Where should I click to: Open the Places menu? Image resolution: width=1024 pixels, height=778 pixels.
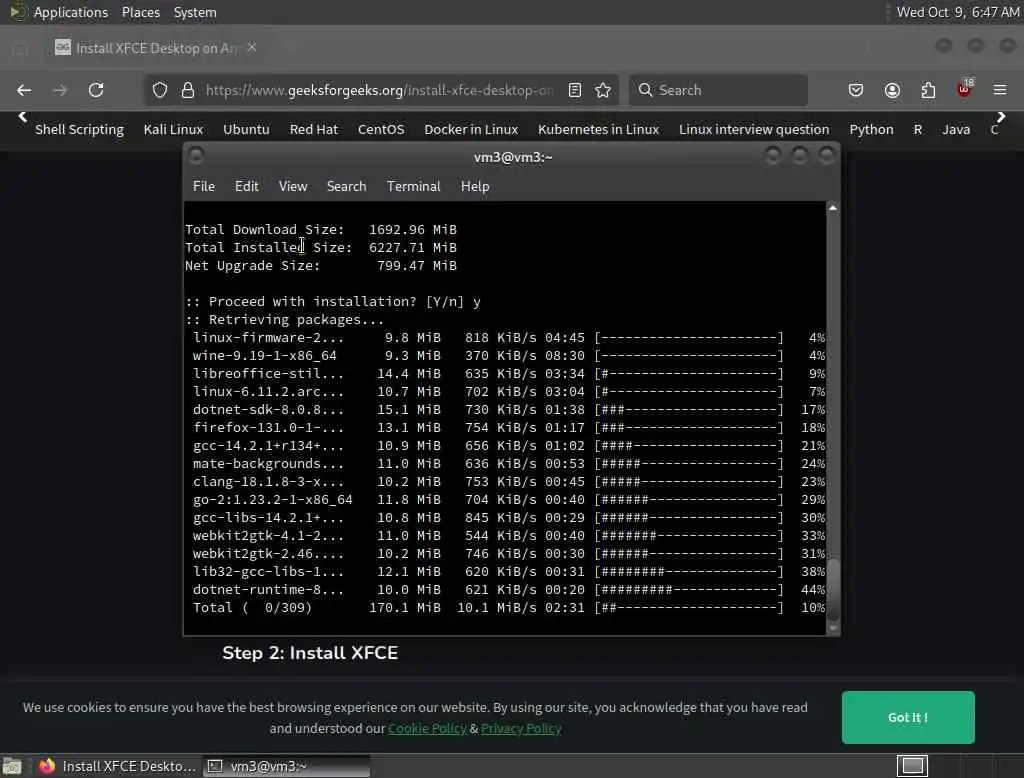point(140,12)
